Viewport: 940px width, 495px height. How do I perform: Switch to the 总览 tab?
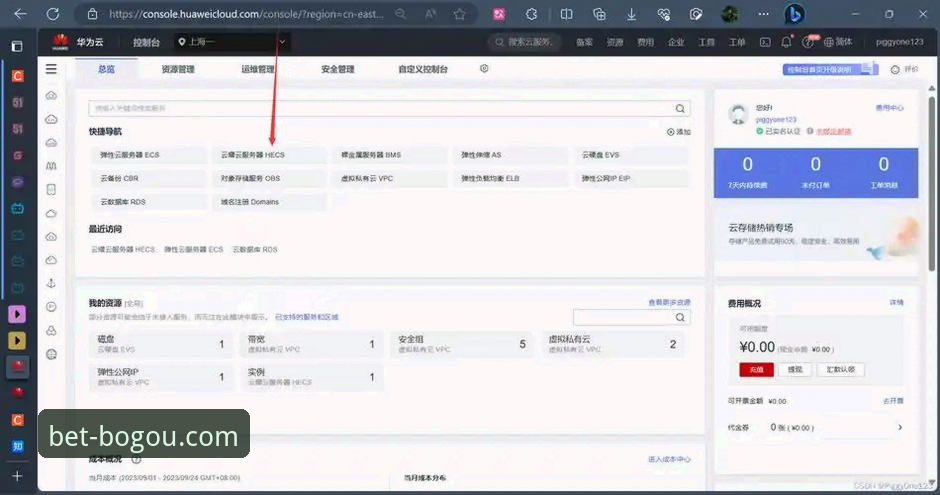coord(106,69)
